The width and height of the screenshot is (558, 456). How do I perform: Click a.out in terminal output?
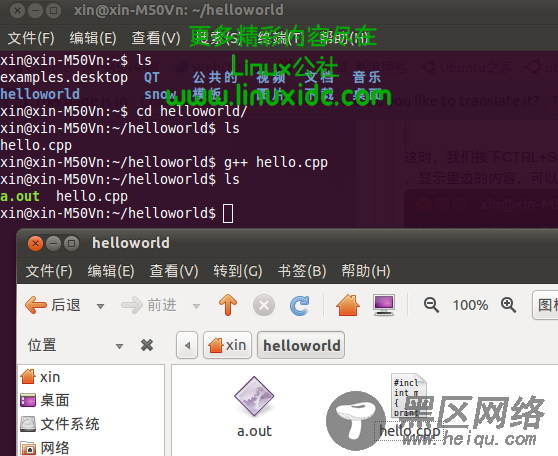[x=20, y=196]
